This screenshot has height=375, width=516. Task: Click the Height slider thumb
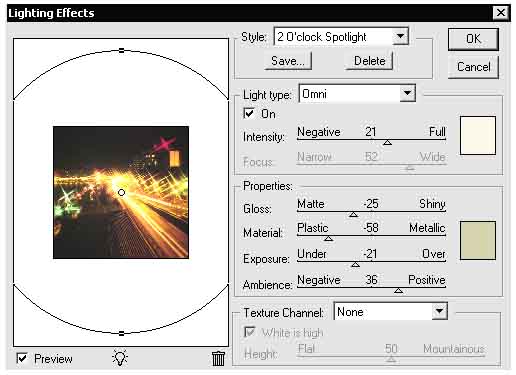(x=391, y=359)
